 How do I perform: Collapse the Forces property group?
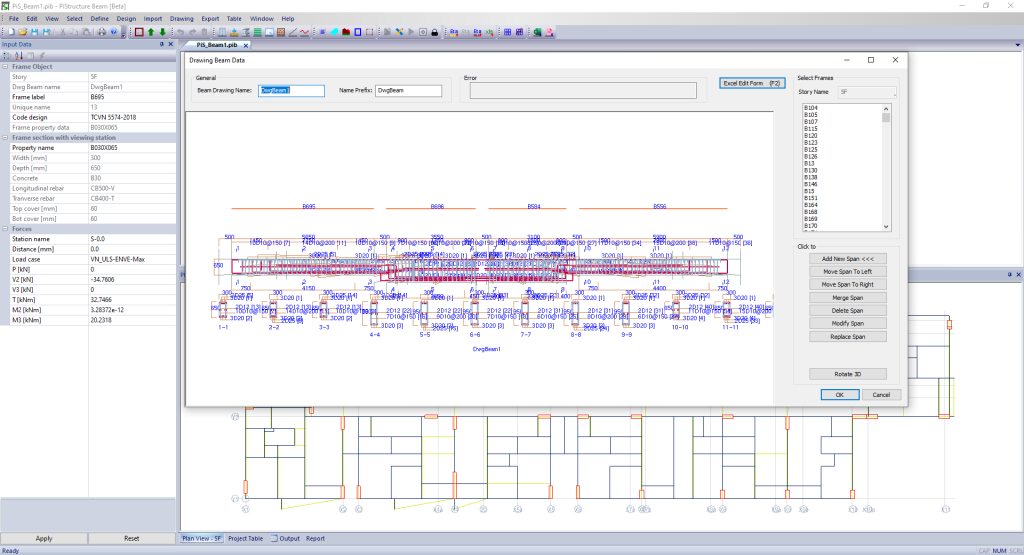click(x=5, y=229)
